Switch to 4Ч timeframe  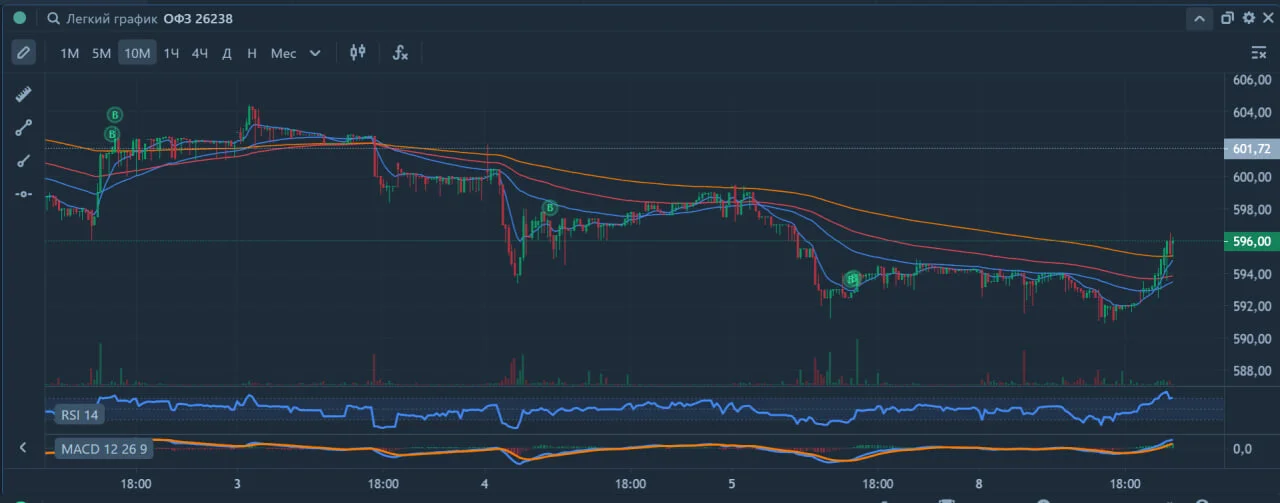[x=200, y=53]
